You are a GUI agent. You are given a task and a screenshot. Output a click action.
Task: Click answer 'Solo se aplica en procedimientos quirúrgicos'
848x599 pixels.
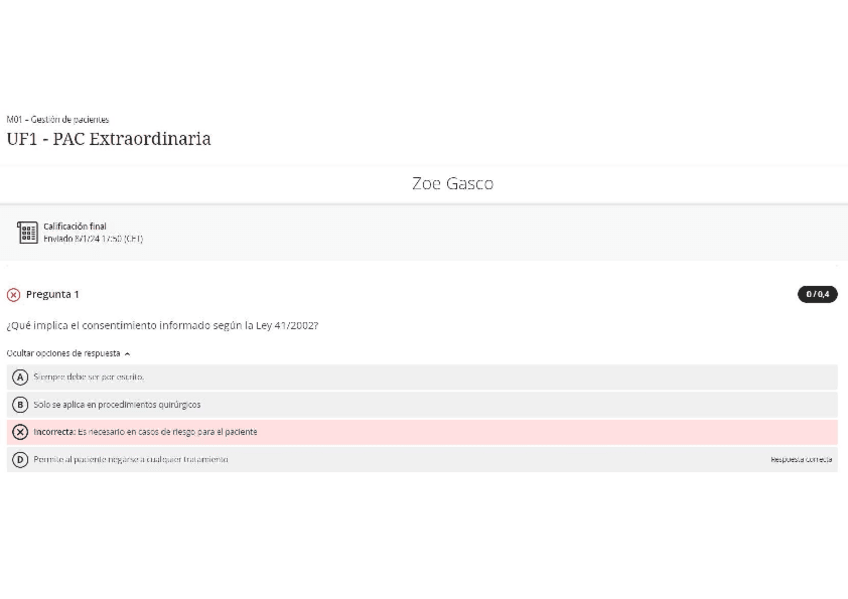tap(117, 405)
